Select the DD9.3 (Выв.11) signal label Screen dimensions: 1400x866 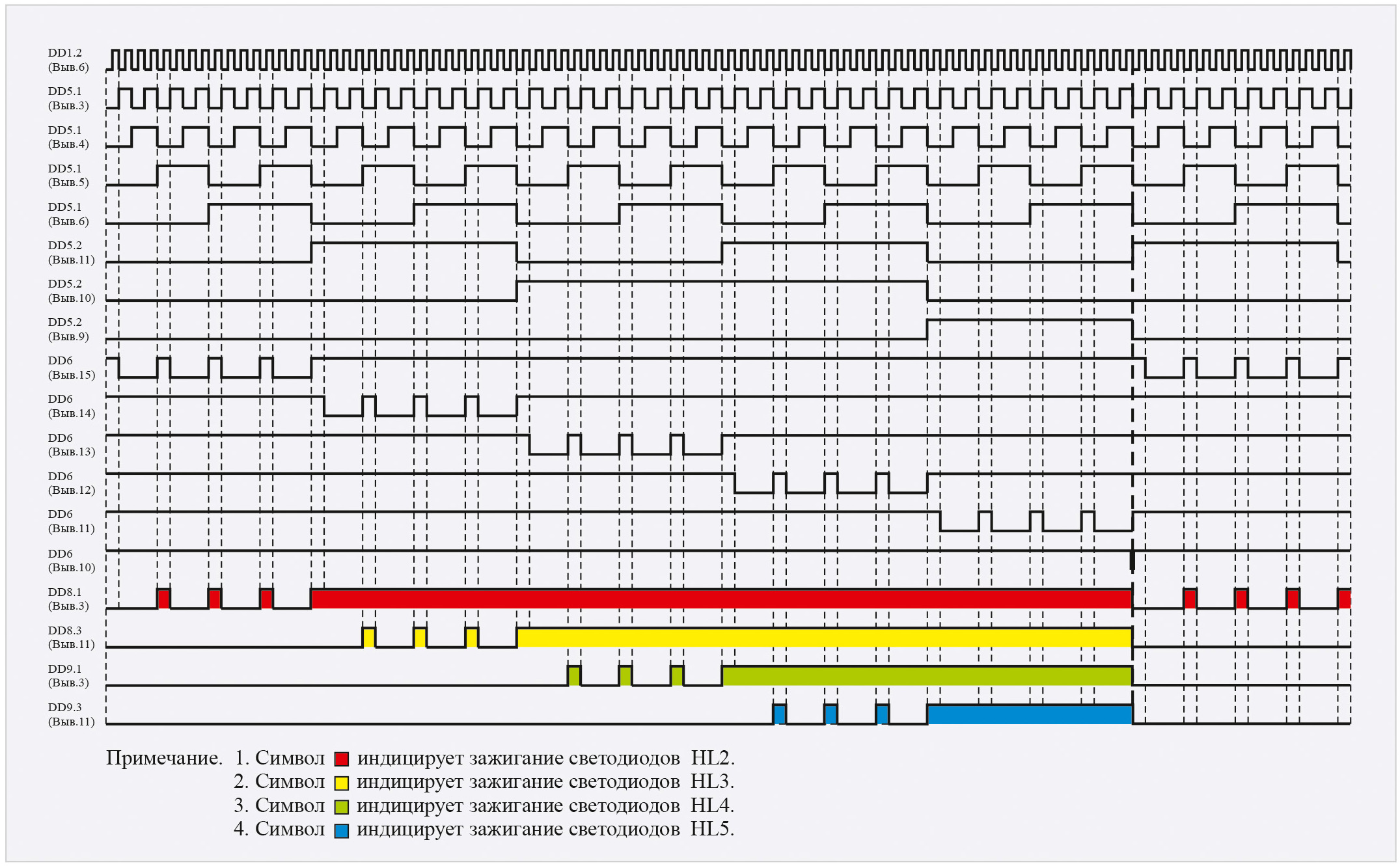tap(72, 714)
